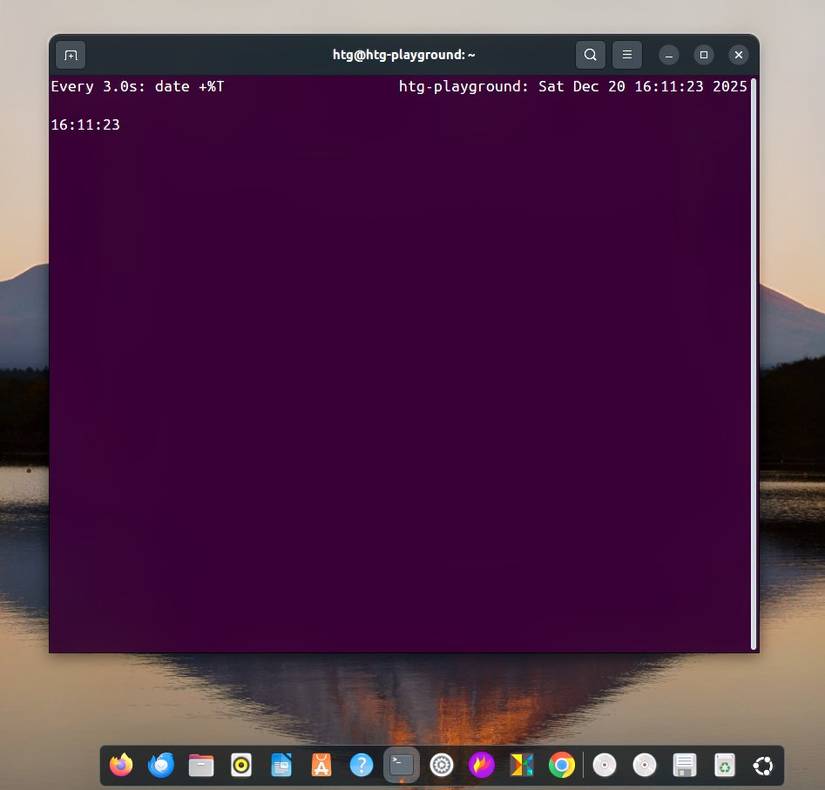Open the Help application

pyautogui.click(x=361, y=765)
